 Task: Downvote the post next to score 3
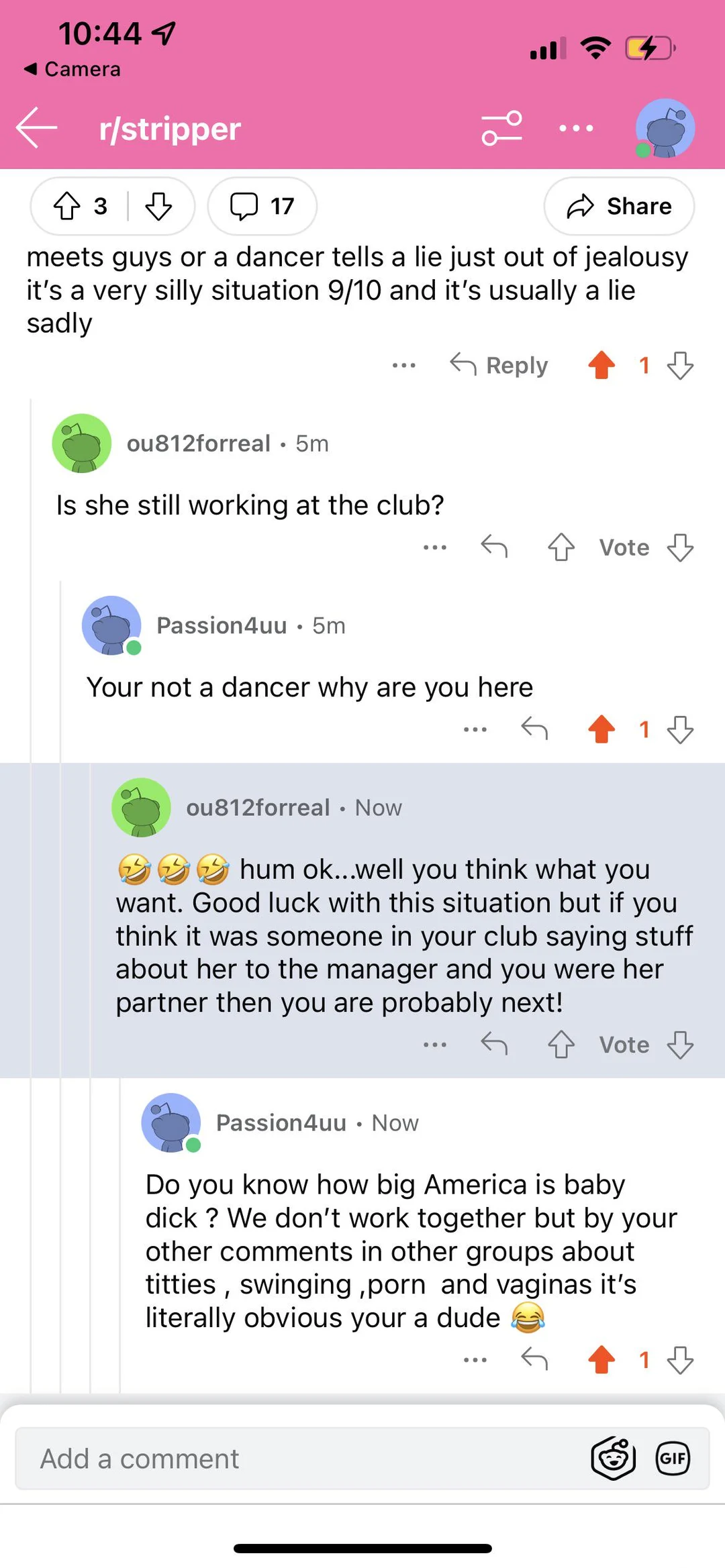(158, 206)
